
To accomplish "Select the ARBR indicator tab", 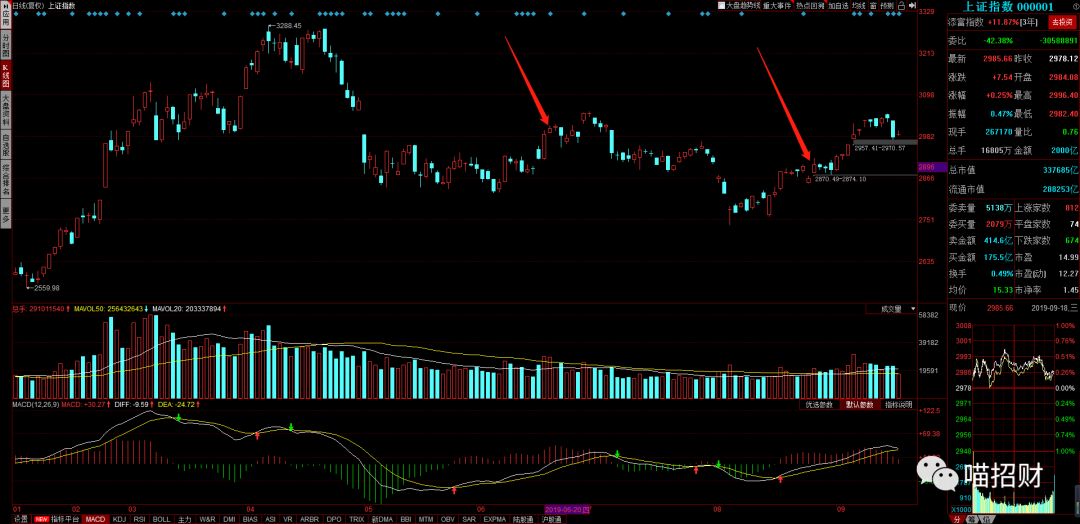I will pyautogui.click(x=310, y=519).
